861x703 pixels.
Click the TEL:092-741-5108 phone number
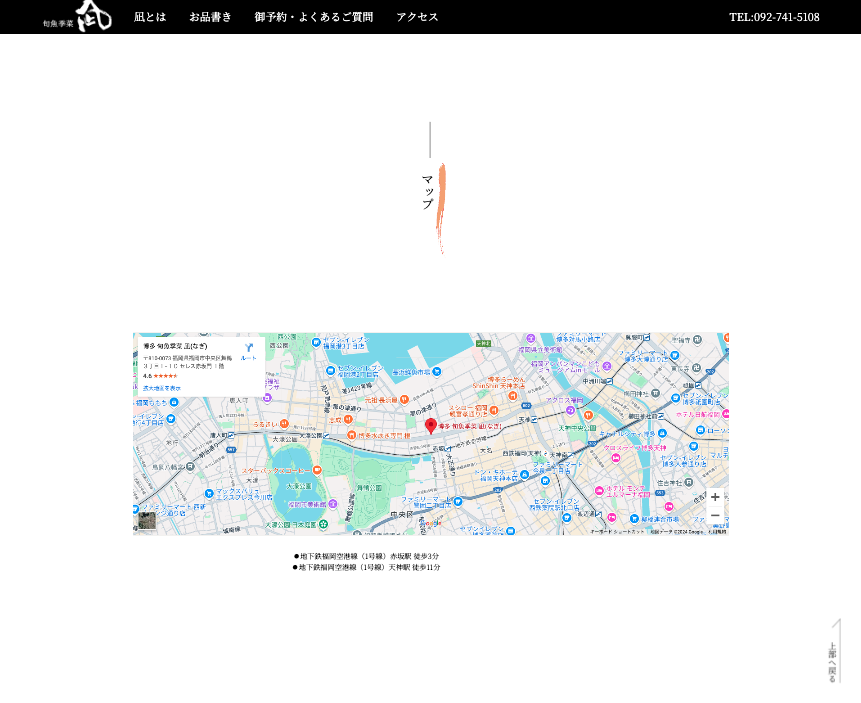coord(773,17)
